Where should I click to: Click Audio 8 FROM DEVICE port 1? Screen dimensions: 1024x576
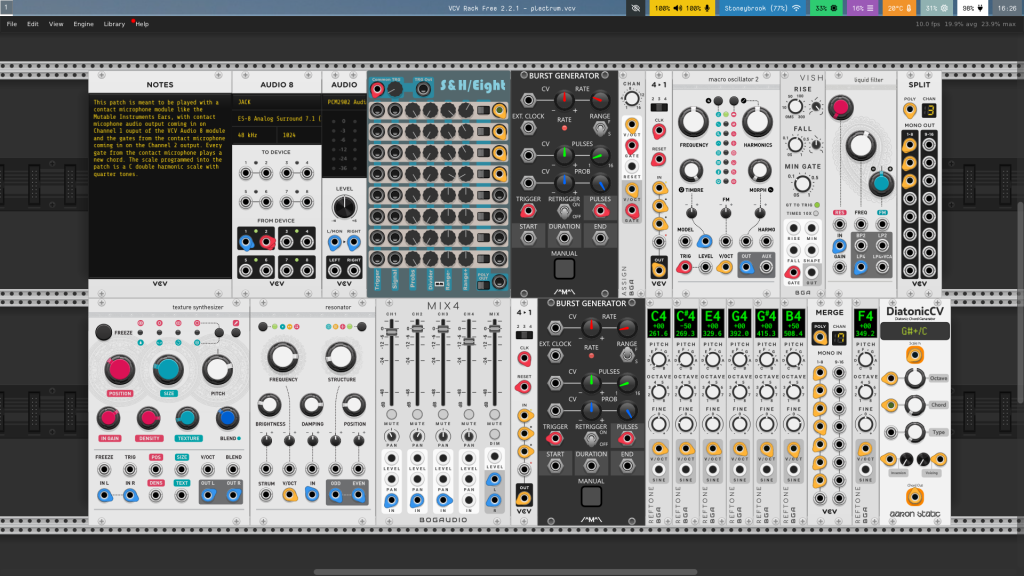pos(246,242)
